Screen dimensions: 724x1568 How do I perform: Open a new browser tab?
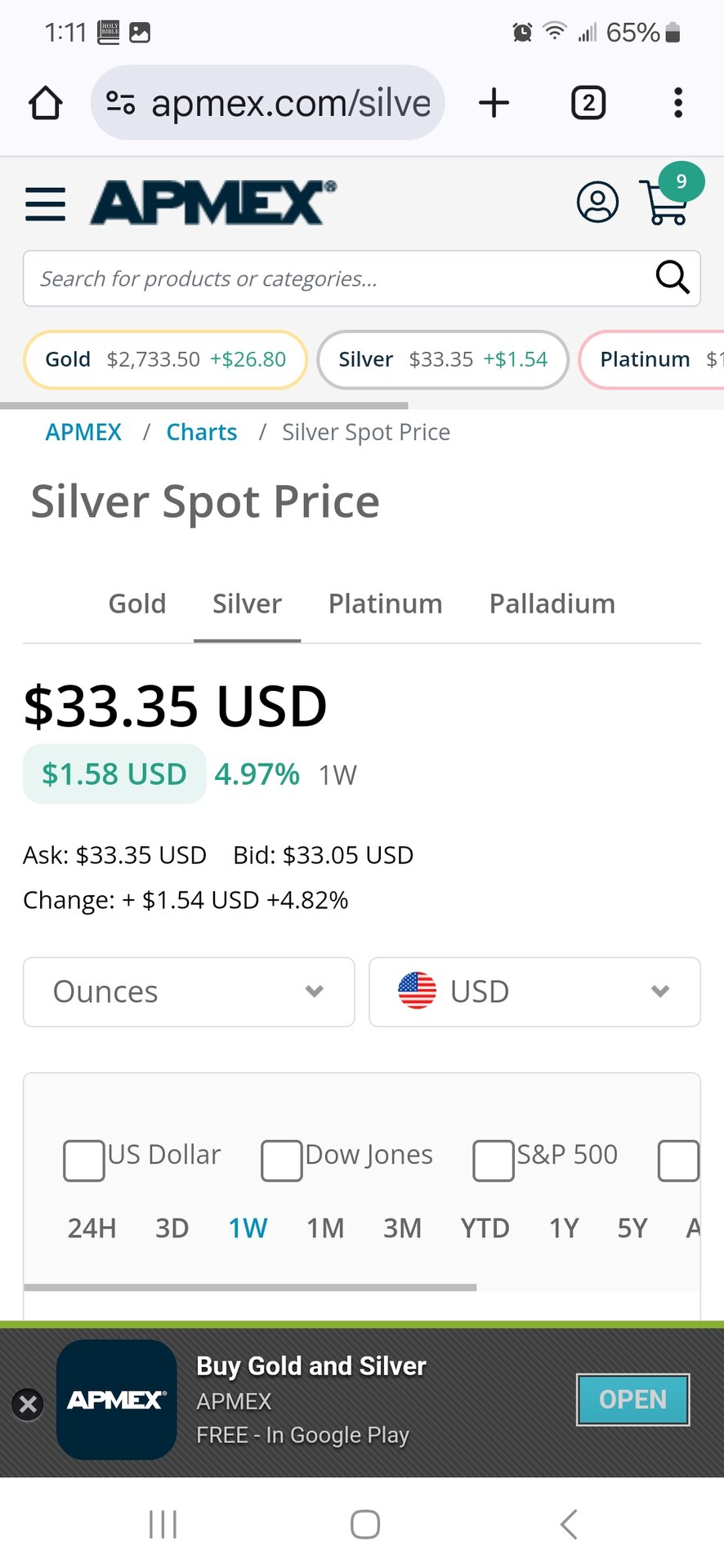point(494,104)
